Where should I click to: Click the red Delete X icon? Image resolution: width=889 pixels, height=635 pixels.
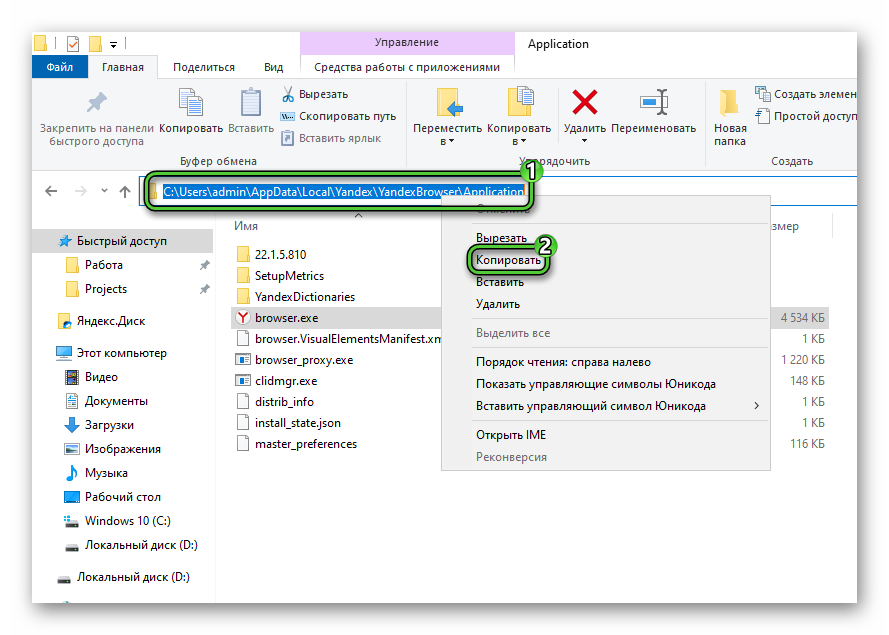[x=584, y=103]
